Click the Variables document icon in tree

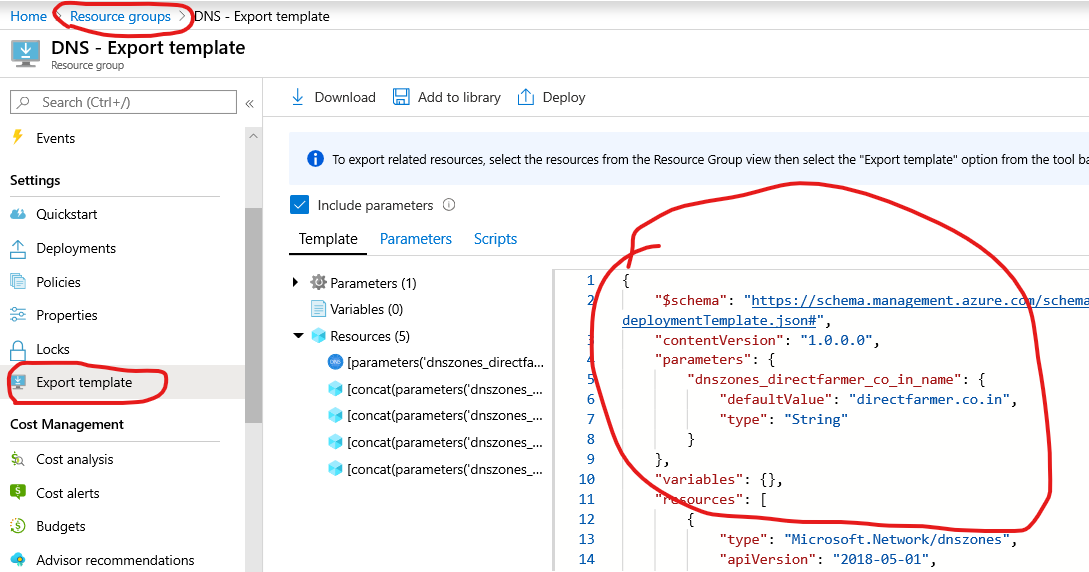point(318,309)
